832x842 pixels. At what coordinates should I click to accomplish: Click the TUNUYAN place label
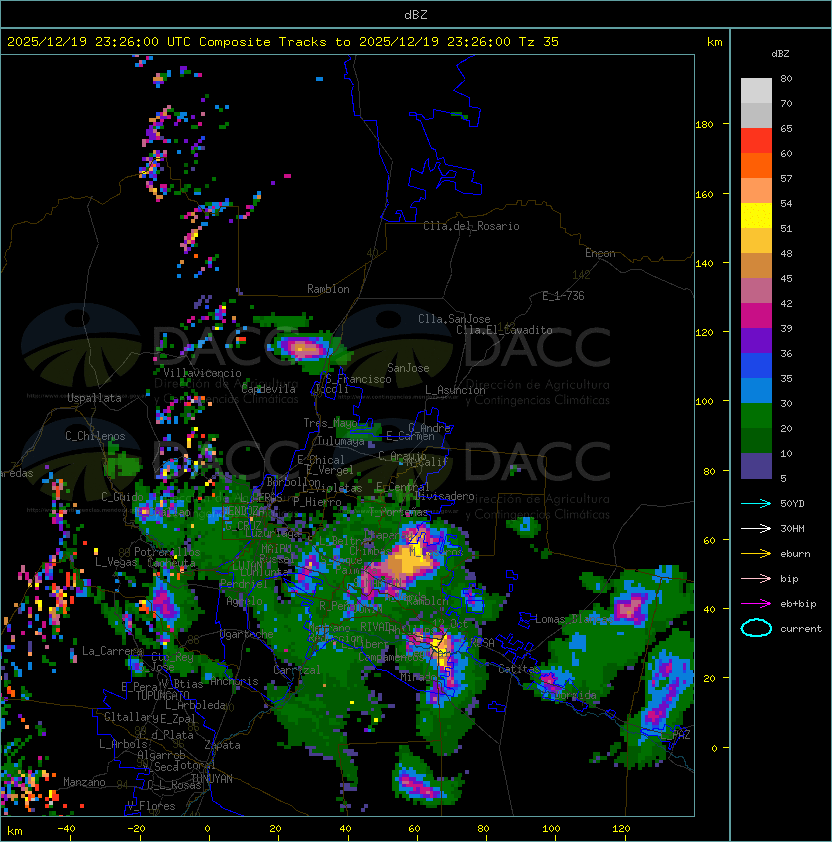point(212,779)
